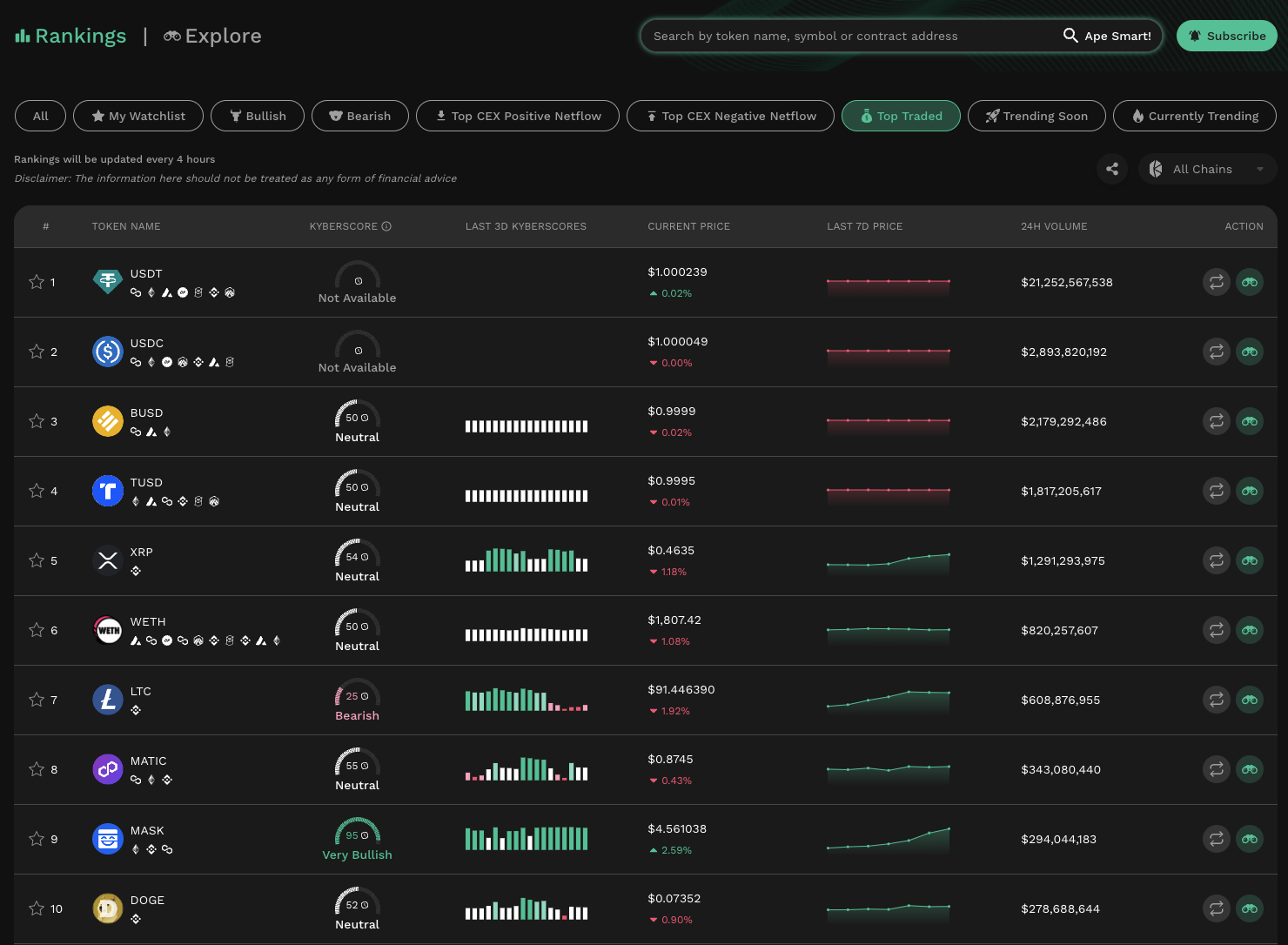This screenshot has height=945, width=1288.
Task: Focus the token search input field
Action: pos(849,36)
